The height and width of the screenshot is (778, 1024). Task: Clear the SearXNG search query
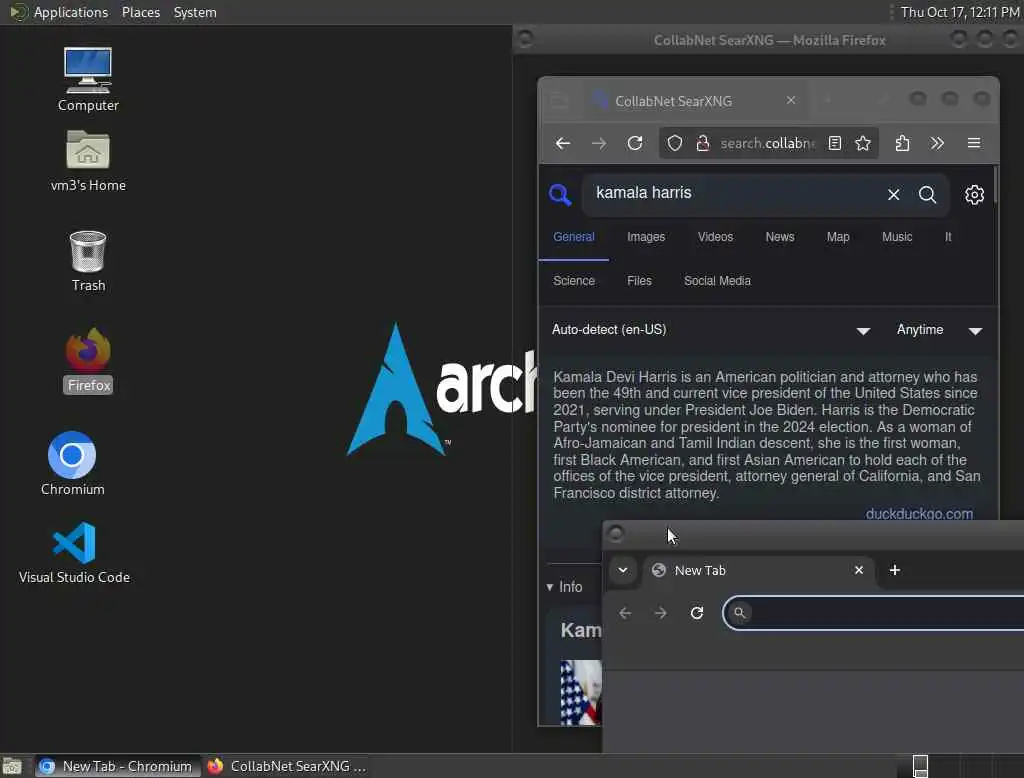tap(893, 195)
